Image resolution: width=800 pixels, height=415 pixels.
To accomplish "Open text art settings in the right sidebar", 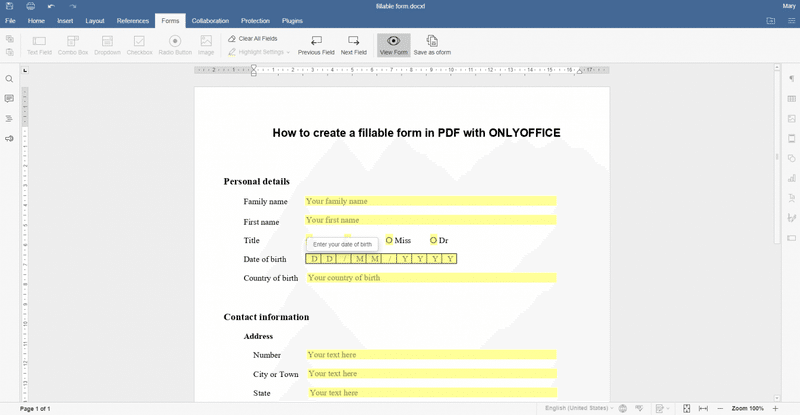I will click(791, 198).
